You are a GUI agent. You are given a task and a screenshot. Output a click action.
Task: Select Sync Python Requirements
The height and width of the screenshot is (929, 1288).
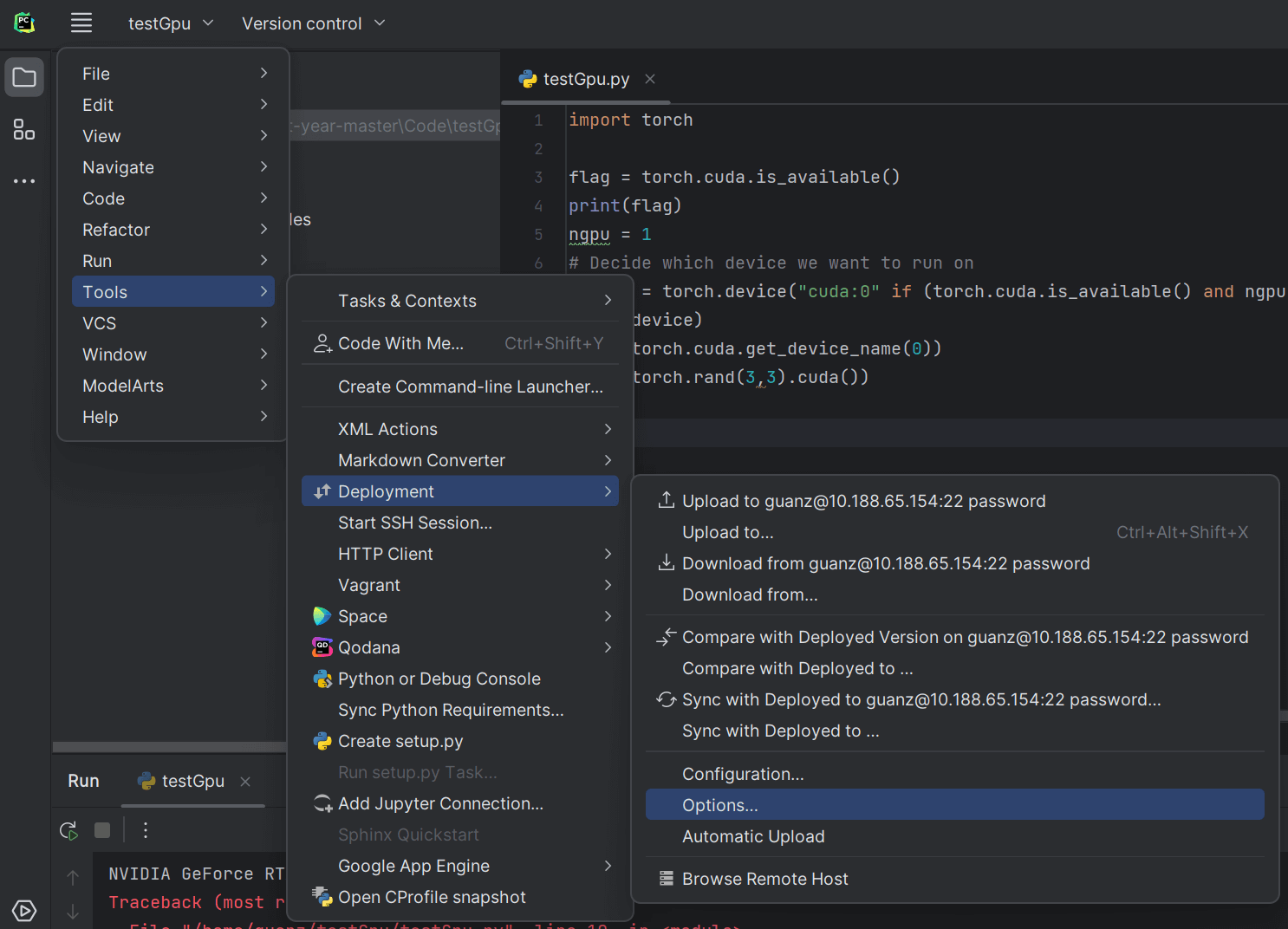pyautogui.click(x=460, y=710)
